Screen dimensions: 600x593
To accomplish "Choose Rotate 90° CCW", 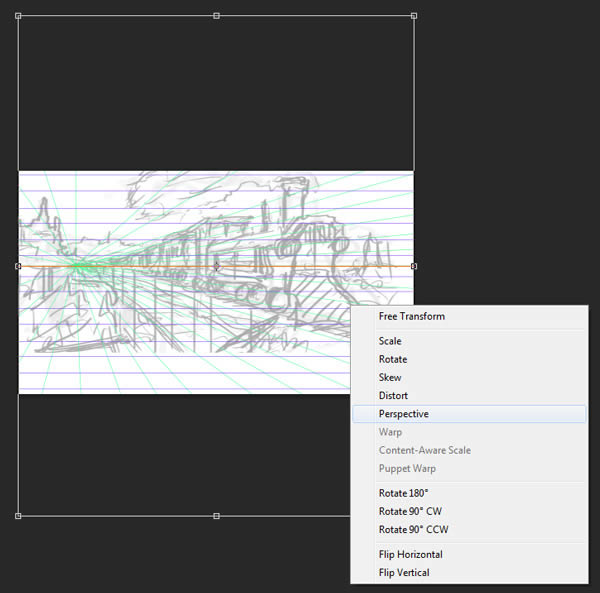I will point(469,529).
